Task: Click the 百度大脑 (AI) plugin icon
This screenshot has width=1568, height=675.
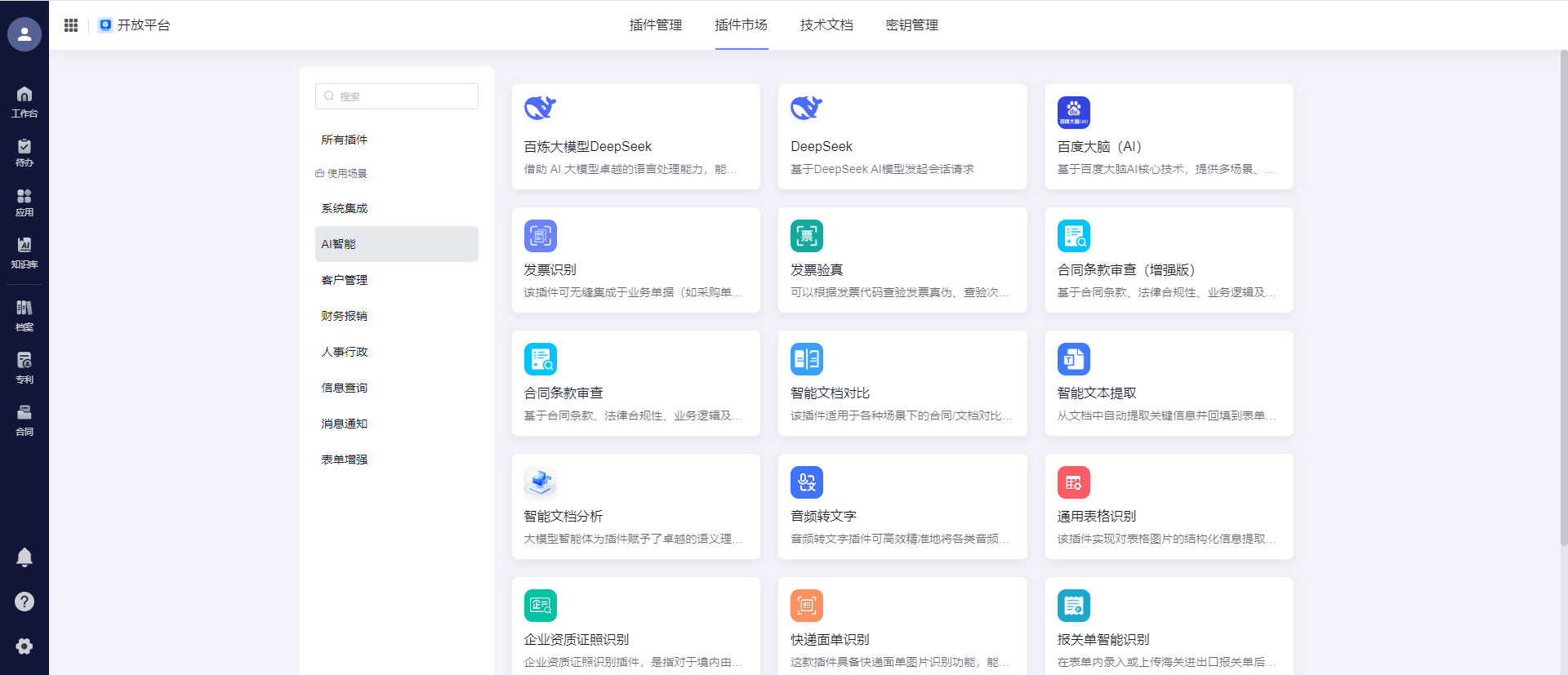Action: (1073, 113)
